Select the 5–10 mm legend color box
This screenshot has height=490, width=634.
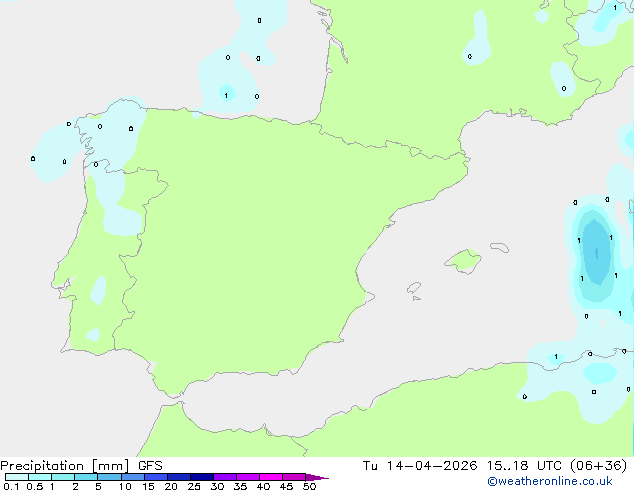pyautogui.click(x=109, y=477)
